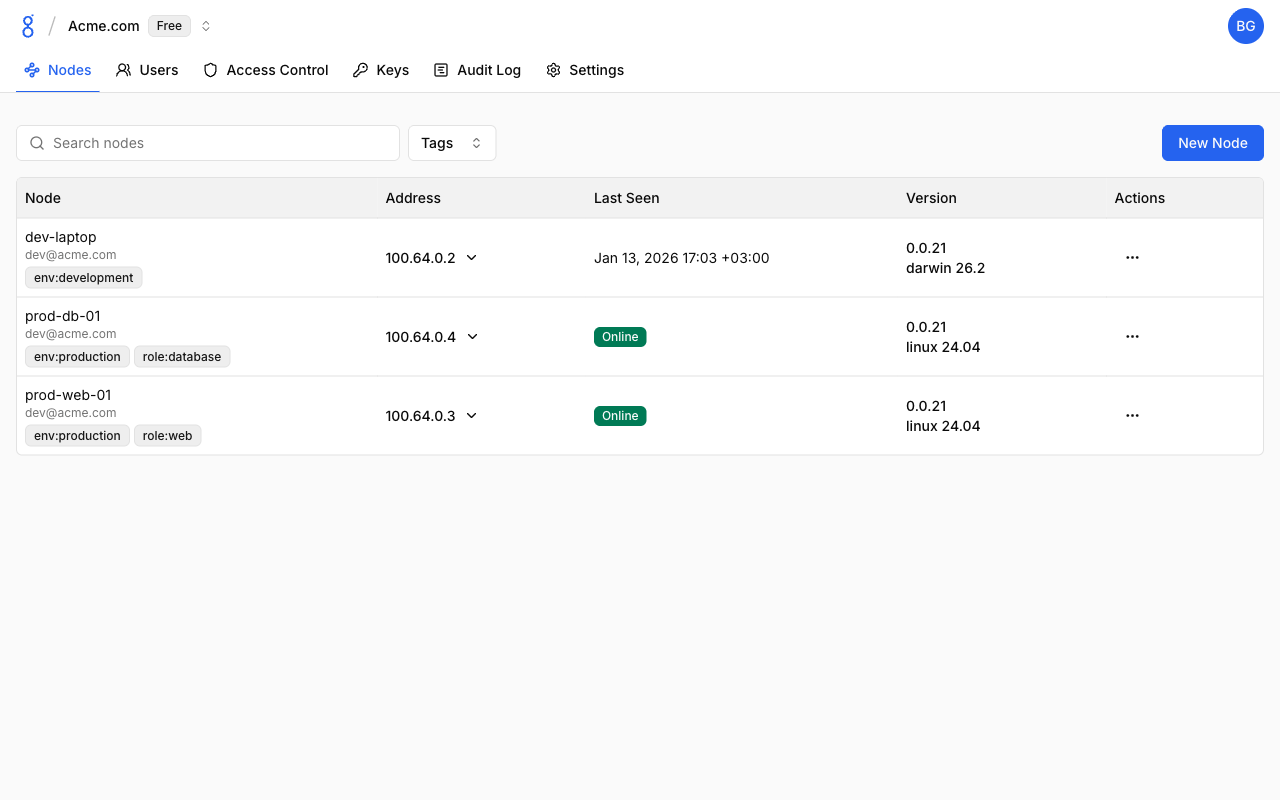Click the search magnifier icon
The image size is (1280, 800).
tap(37, 143)
